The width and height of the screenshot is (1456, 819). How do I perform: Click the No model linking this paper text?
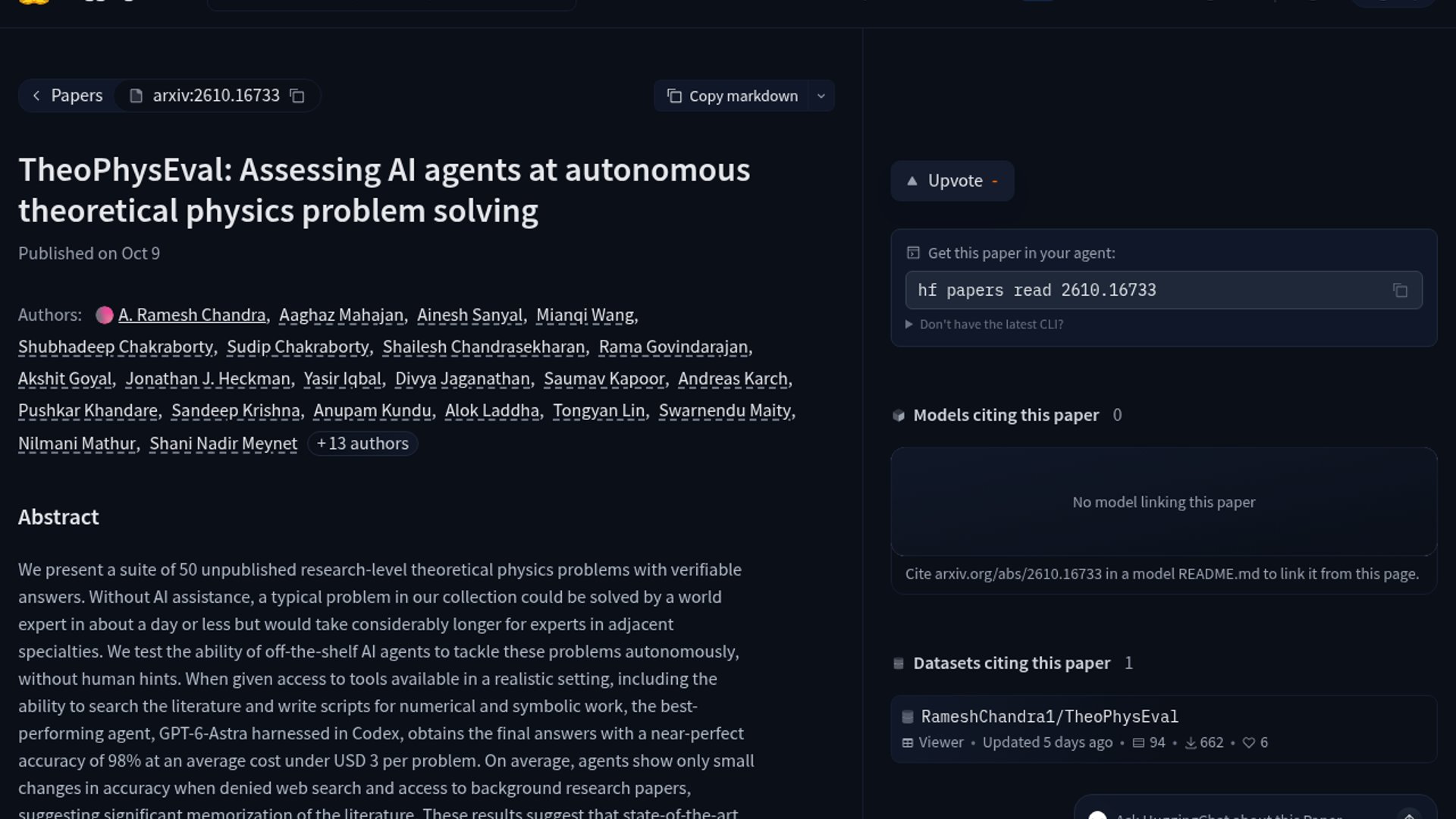coord(1163,502)
